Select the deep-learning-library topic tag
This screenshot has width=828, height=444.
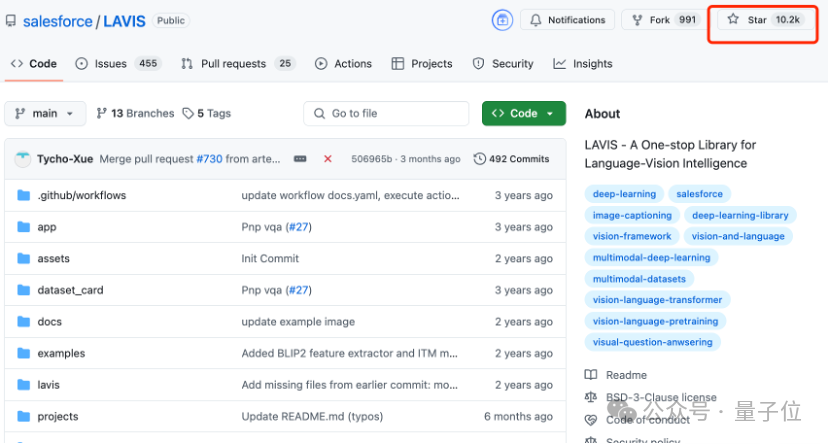coord(740,215)
